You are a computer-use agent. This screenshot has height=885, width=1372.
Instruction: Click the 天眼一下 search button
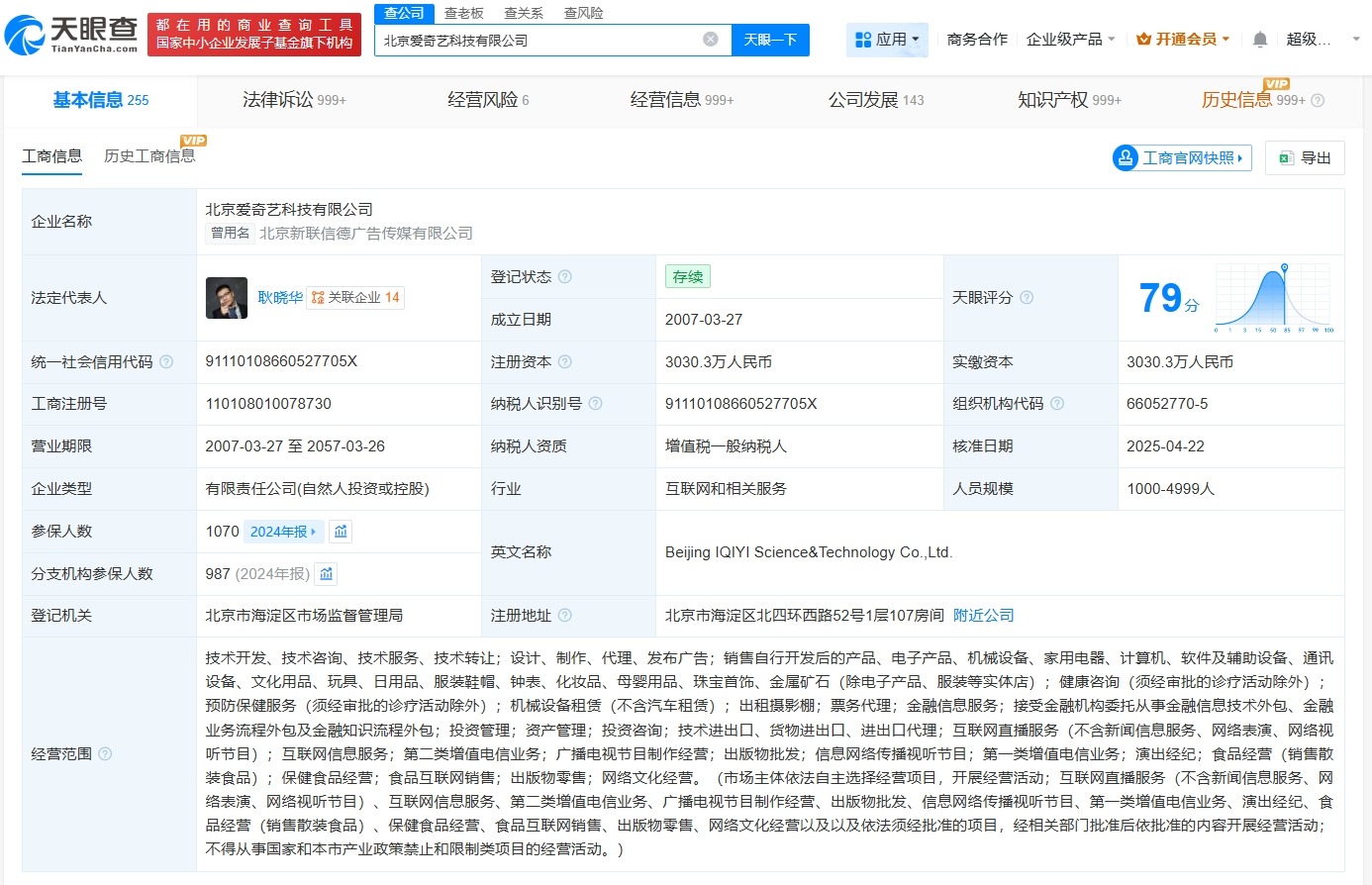coord(770,40)
